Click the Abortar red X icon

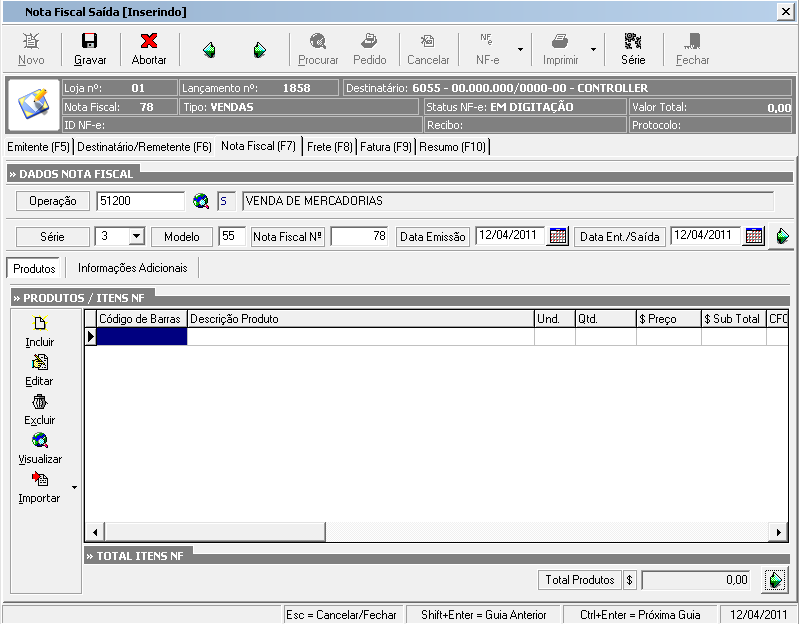pyautogui.click(x=149, y=42)
